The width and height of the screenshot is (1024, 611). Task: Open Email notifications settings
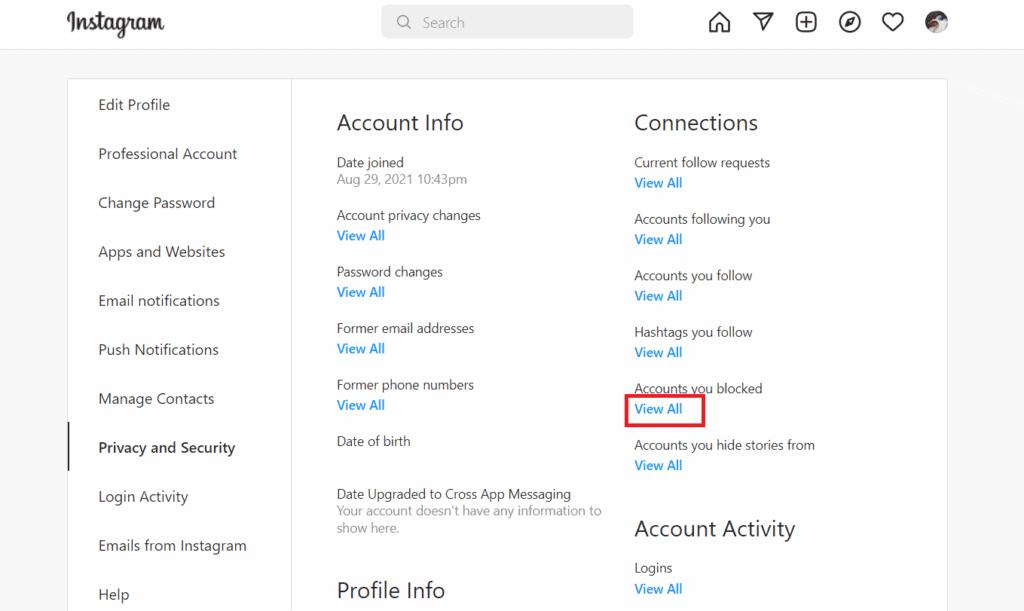pyautogui.click(x=159, y=300)
